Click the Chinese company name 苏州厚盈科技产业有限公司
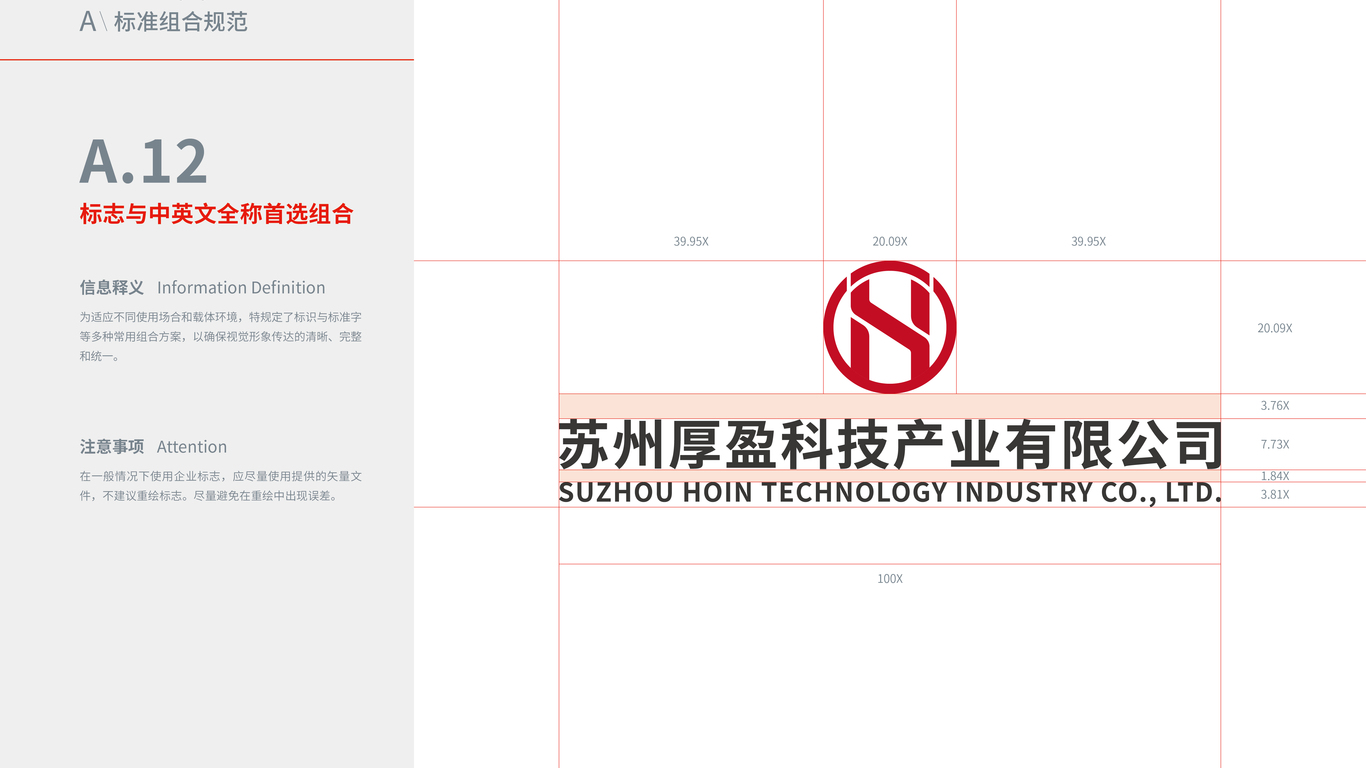The image size is (1366, 768). click(x=890, y=445)
